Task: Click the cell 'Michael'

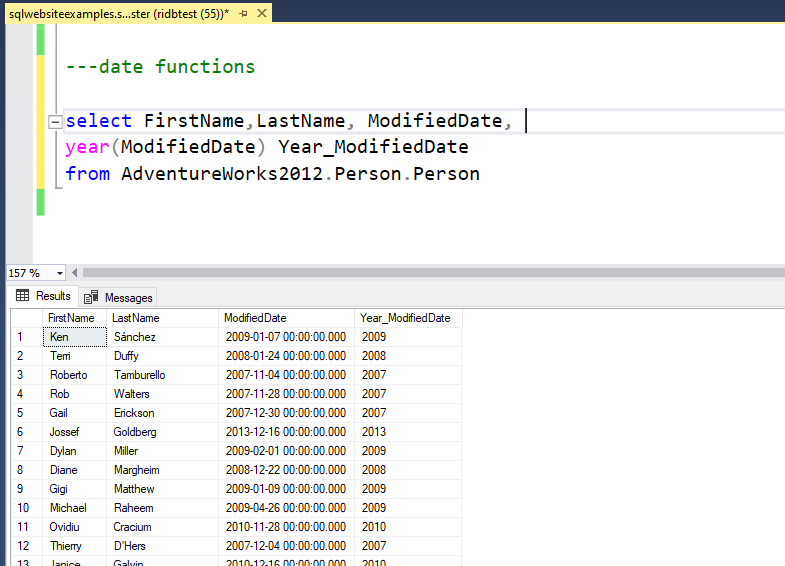Action: coord(75,508)
